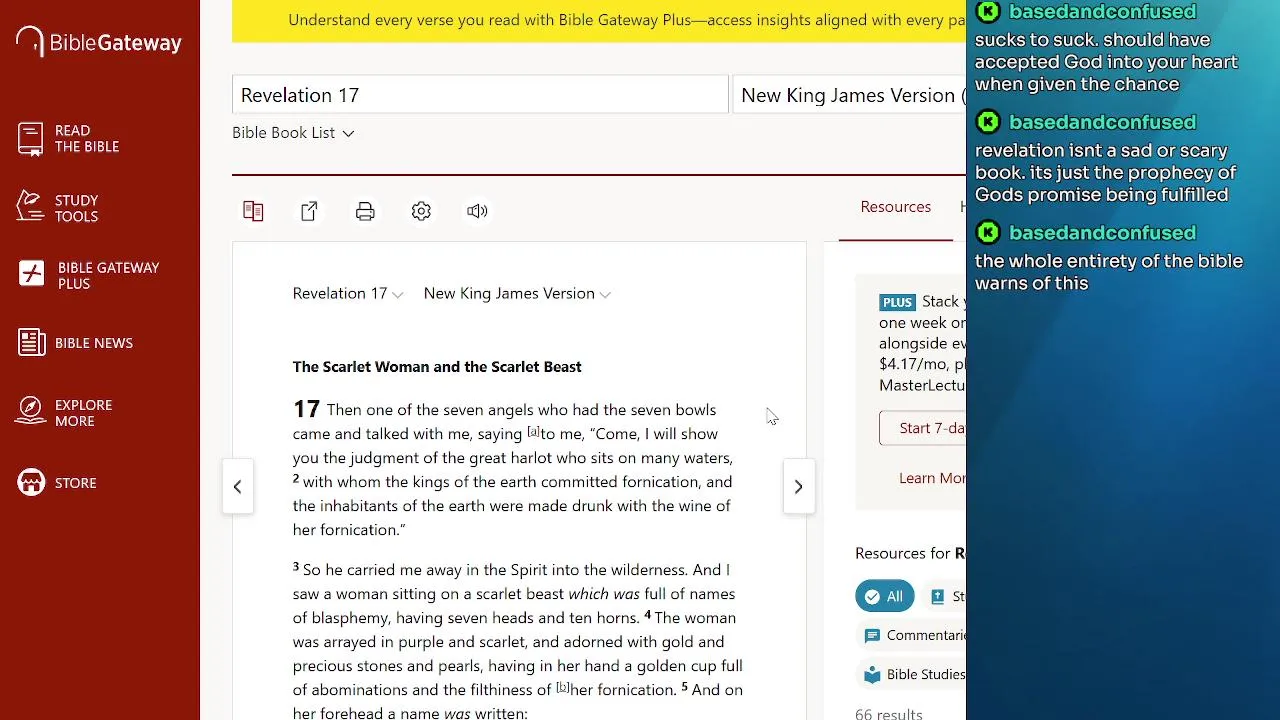The image size is (1280, 720).
Task: Click the share passage icon
Action: [x=309, y=211]
